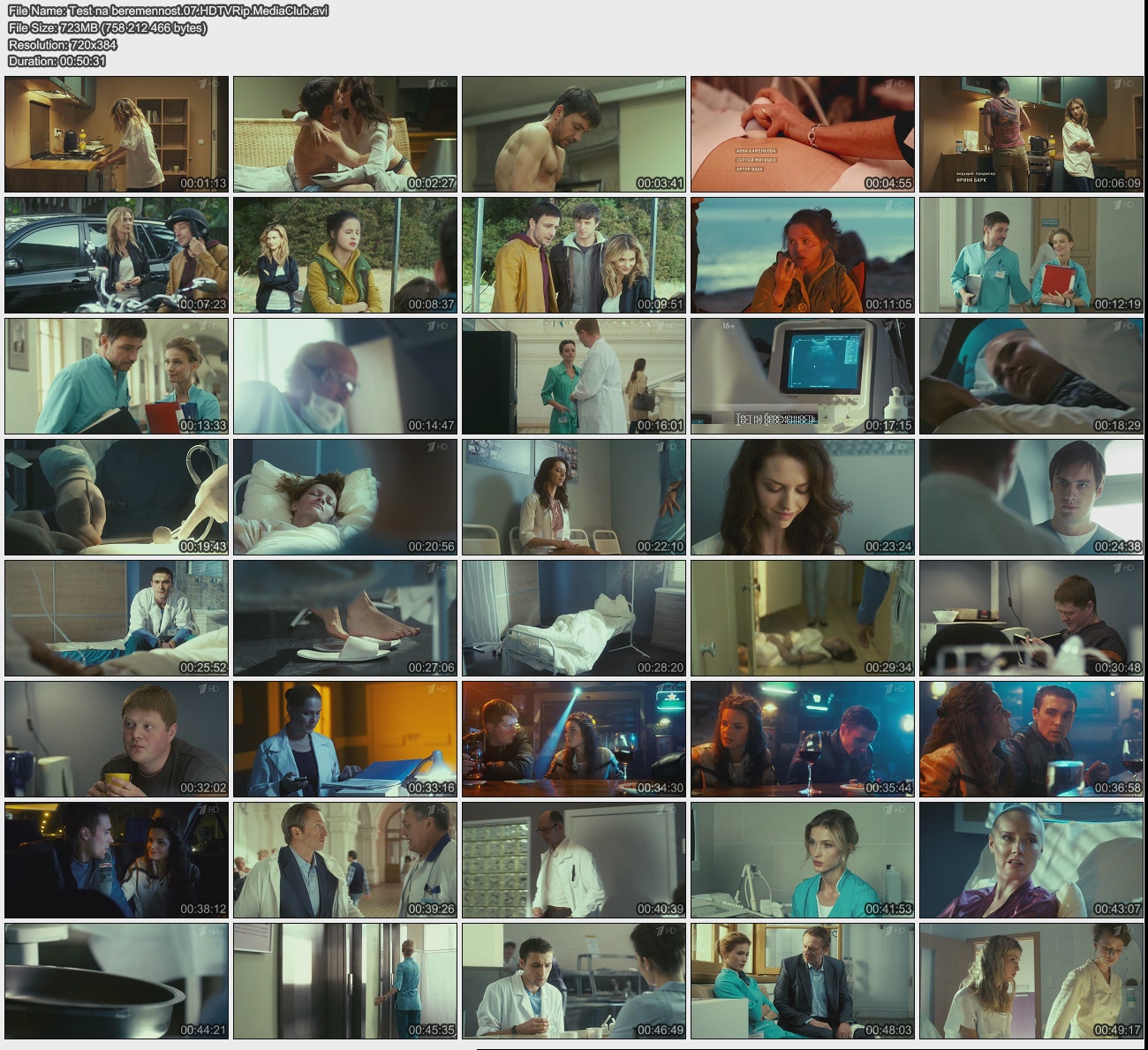Viewport: 1148px width, 1050px height.
Task: Open the motorcycle helmet scene at 00:07:23
Action: point(117,255)
